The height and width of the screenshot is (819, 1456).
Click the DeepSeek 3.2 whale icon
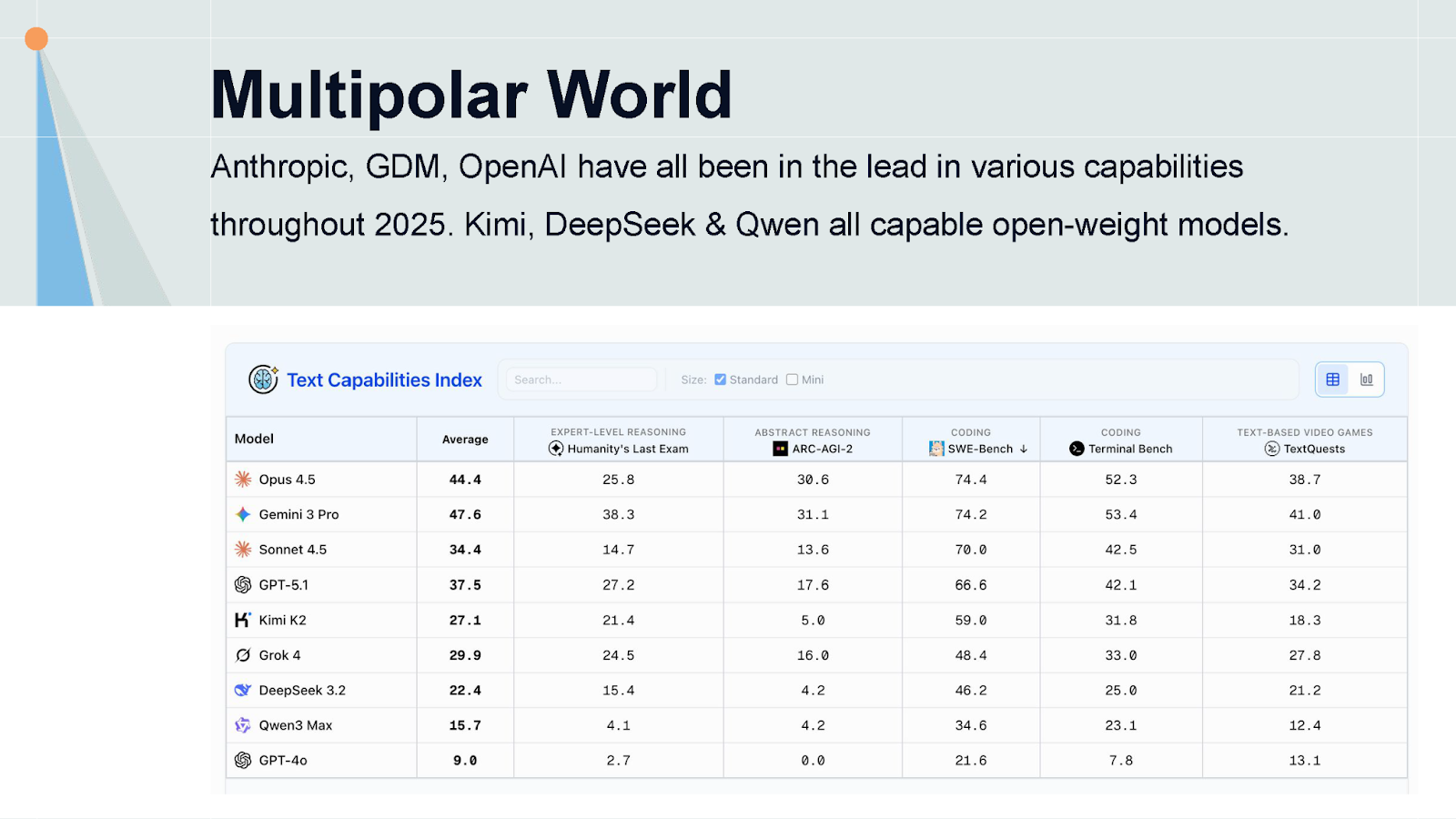pos(243,690)
